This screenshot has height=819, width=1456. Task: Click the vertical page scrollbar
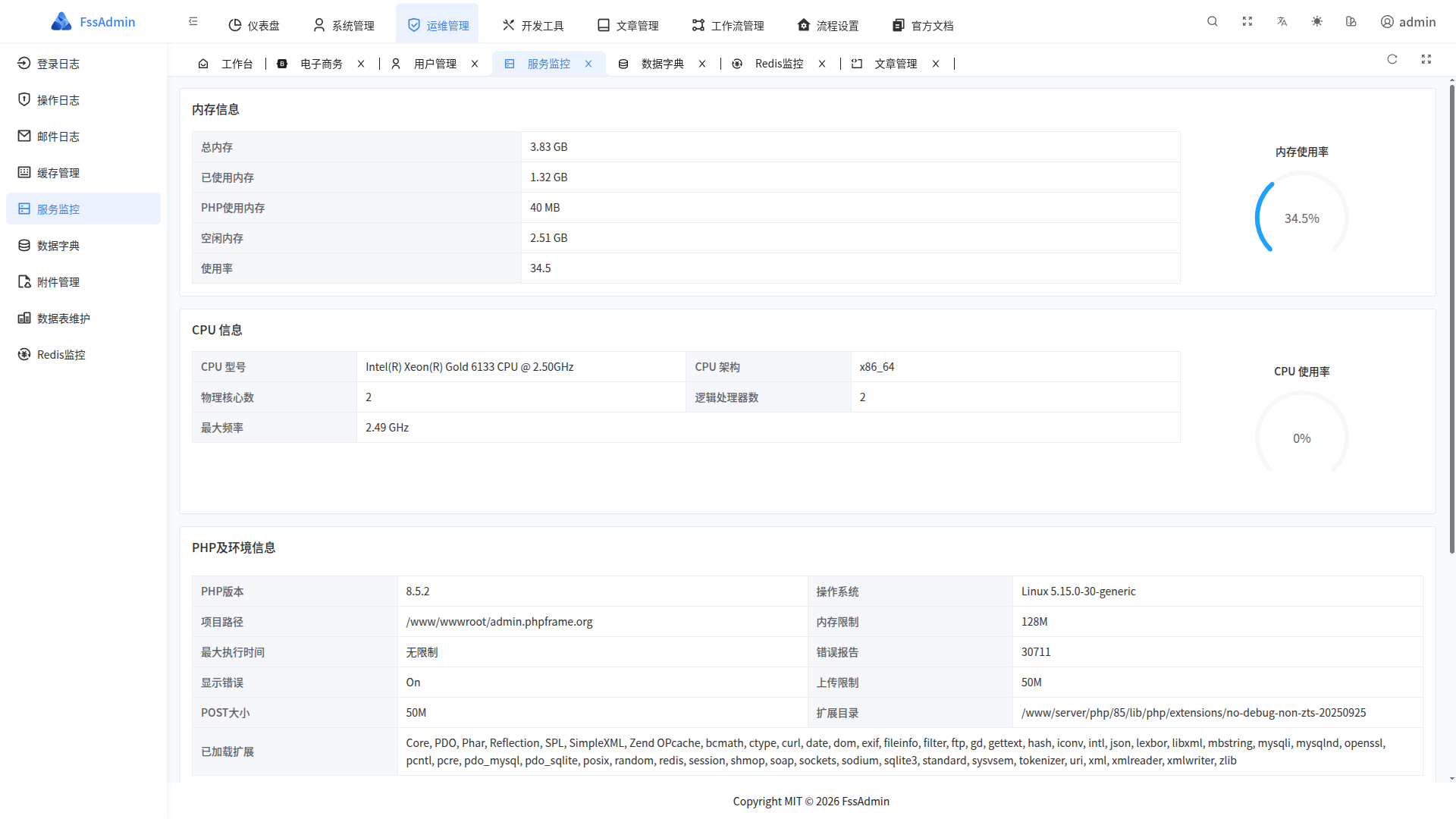(x=1451, y=318)
